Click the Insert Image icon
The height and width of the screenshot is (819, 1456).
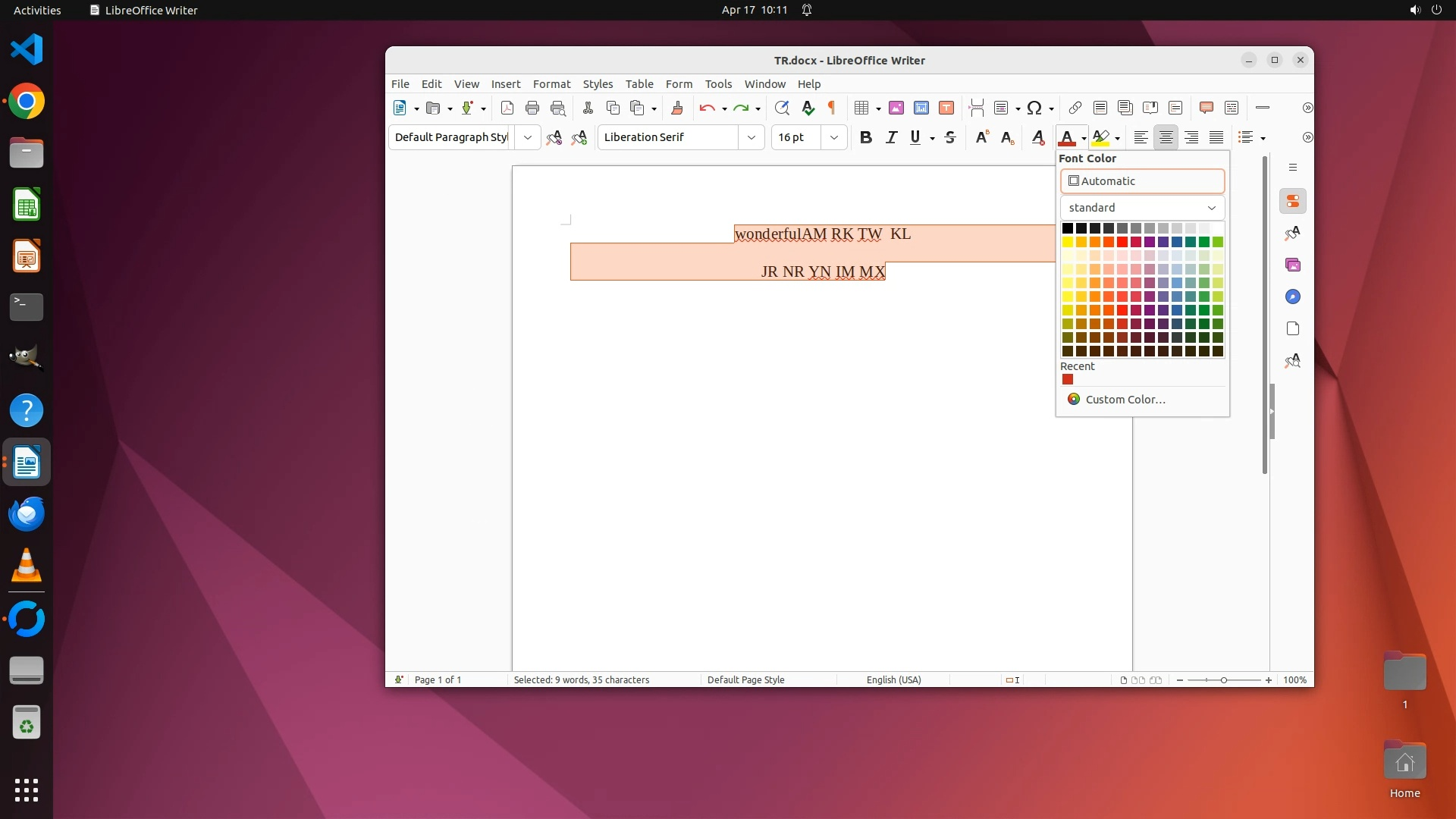point(896,108)
